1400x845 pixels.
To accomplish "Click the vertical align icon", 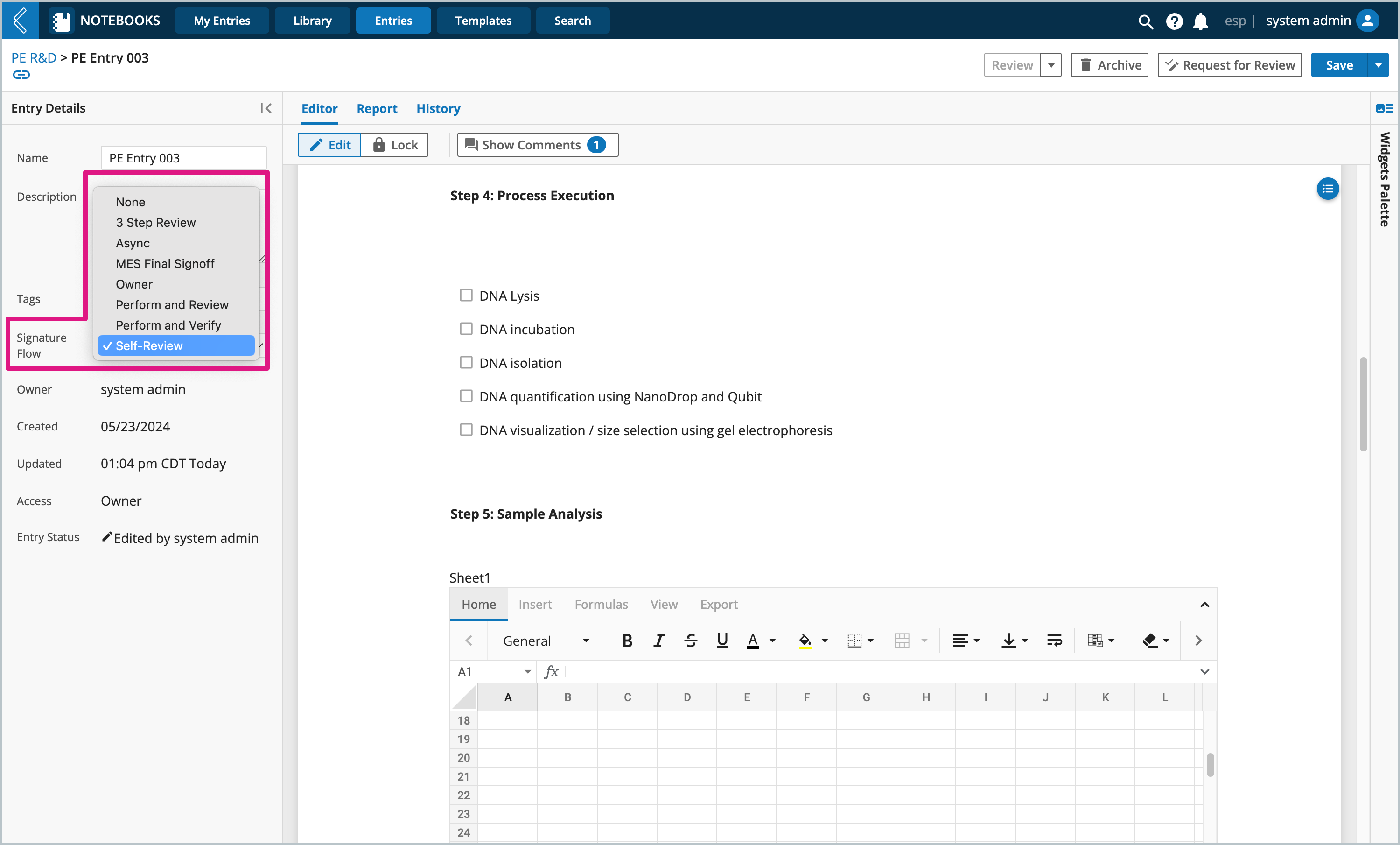I will coord(1008,641).
